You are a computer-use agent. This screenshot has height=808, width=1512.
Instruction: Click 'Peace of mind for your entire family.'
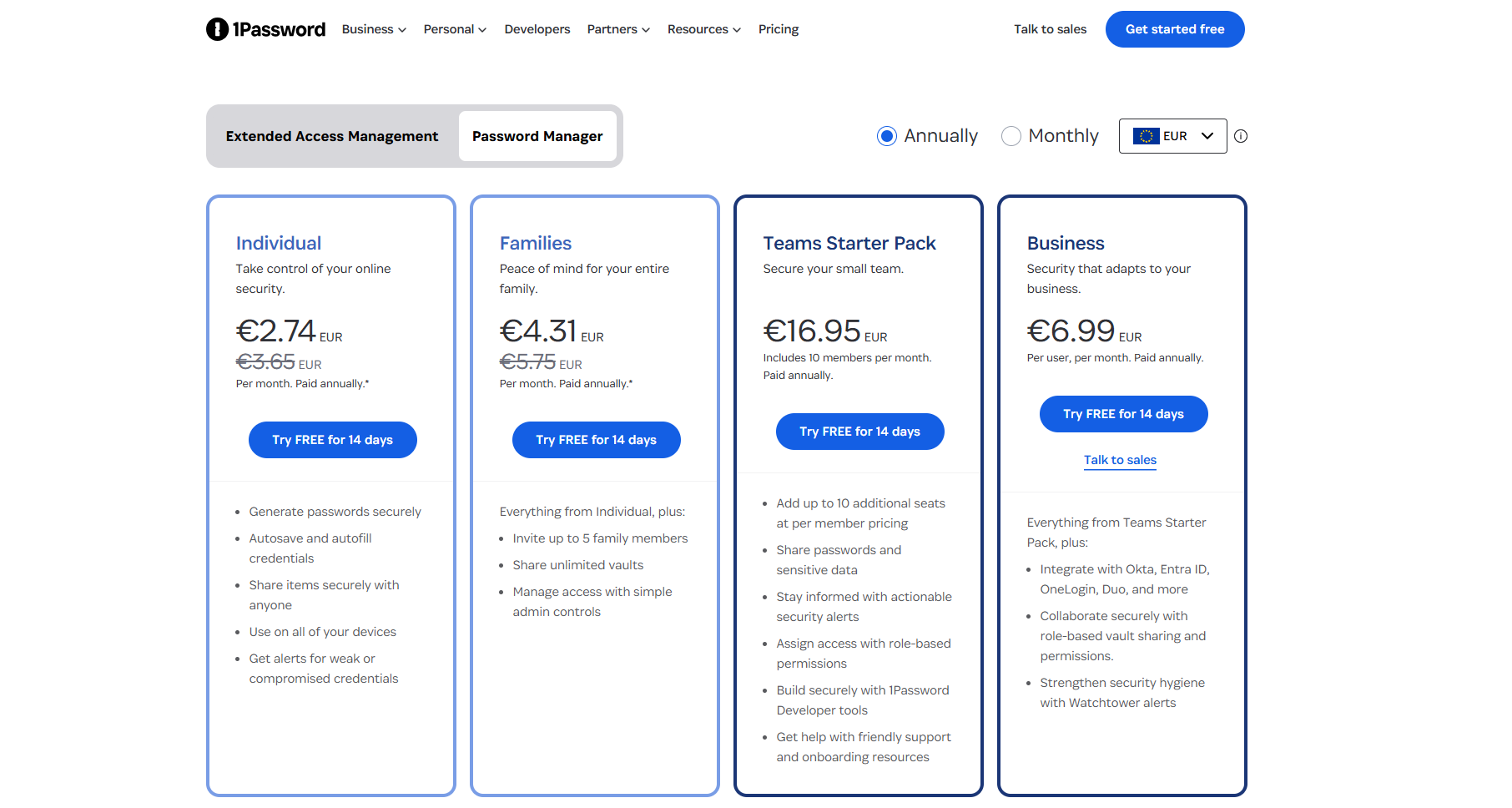click(x=584, y=279)
